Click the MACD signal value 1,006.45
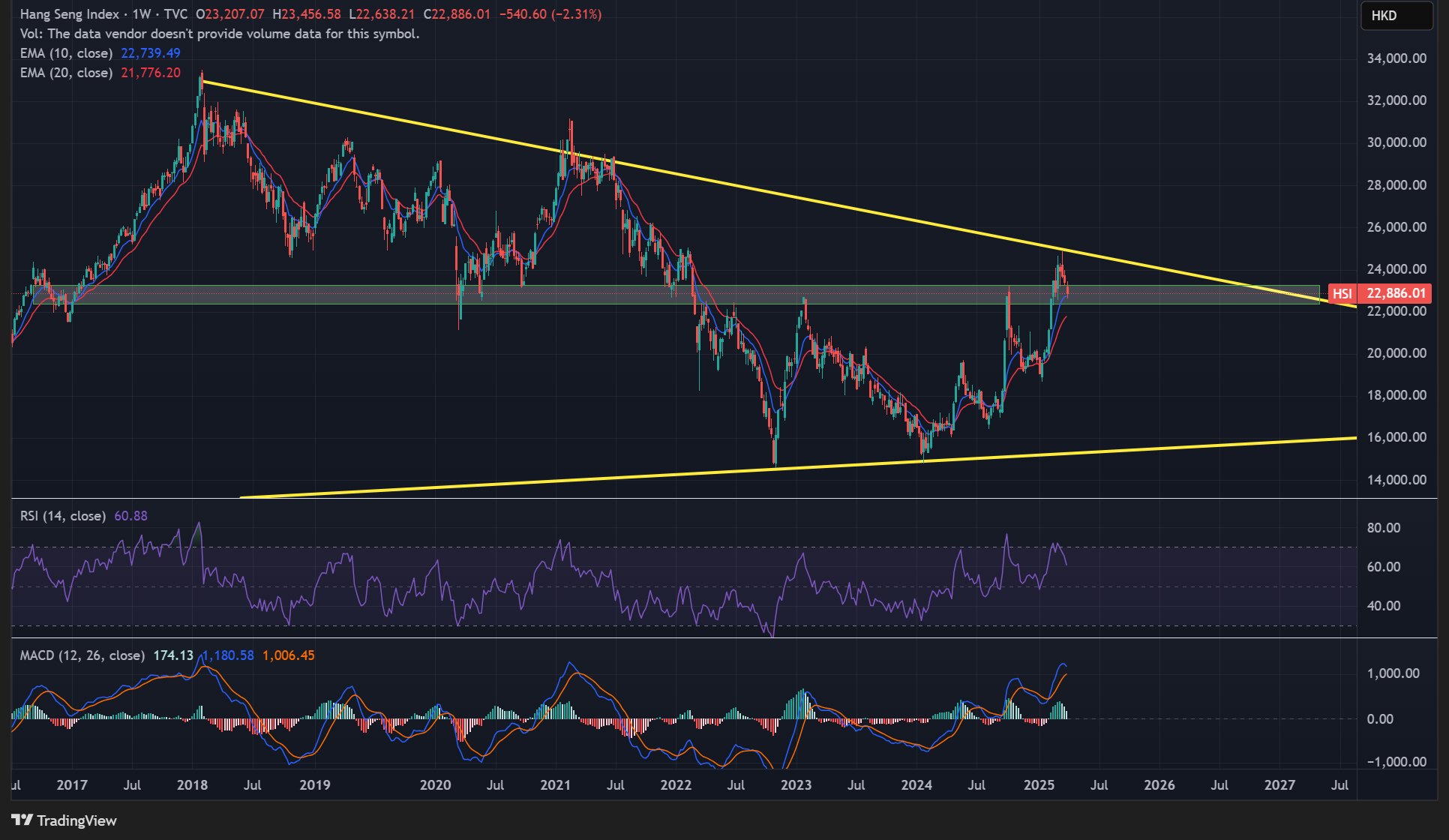Viewport: 1449px width, 840px height. (x=288, y=655)
